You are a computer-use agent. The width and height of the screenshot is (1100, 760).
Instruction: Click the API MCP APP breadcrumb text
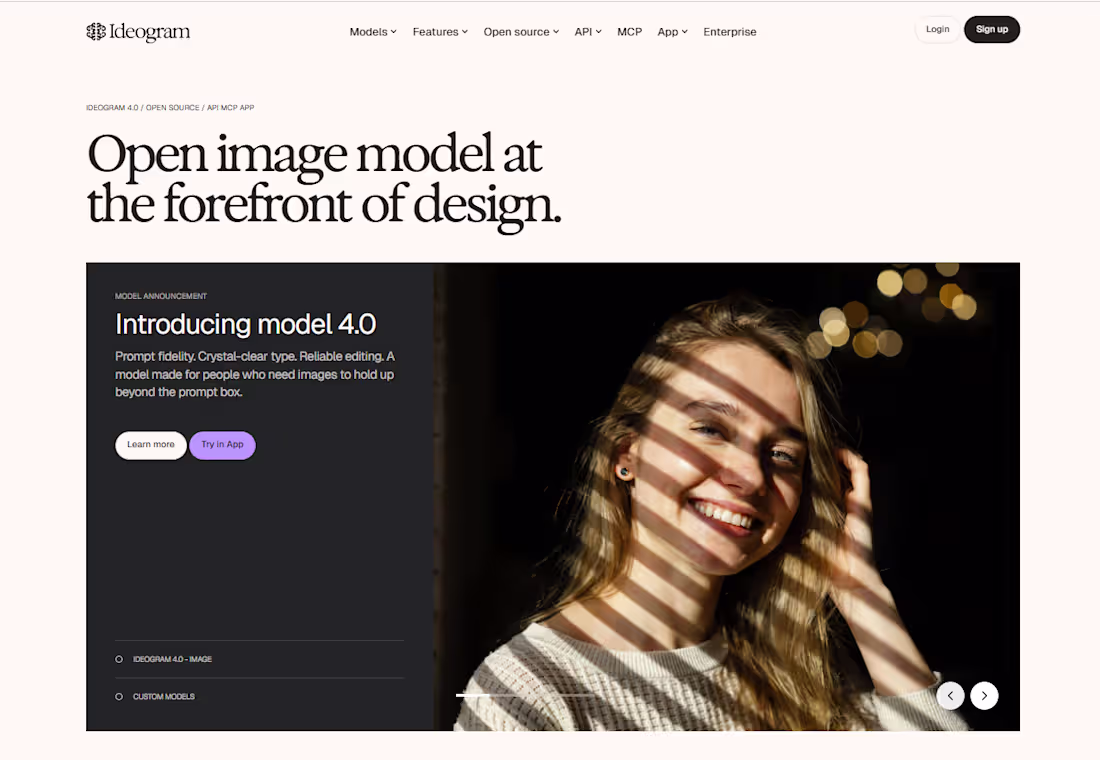(230, 107)
